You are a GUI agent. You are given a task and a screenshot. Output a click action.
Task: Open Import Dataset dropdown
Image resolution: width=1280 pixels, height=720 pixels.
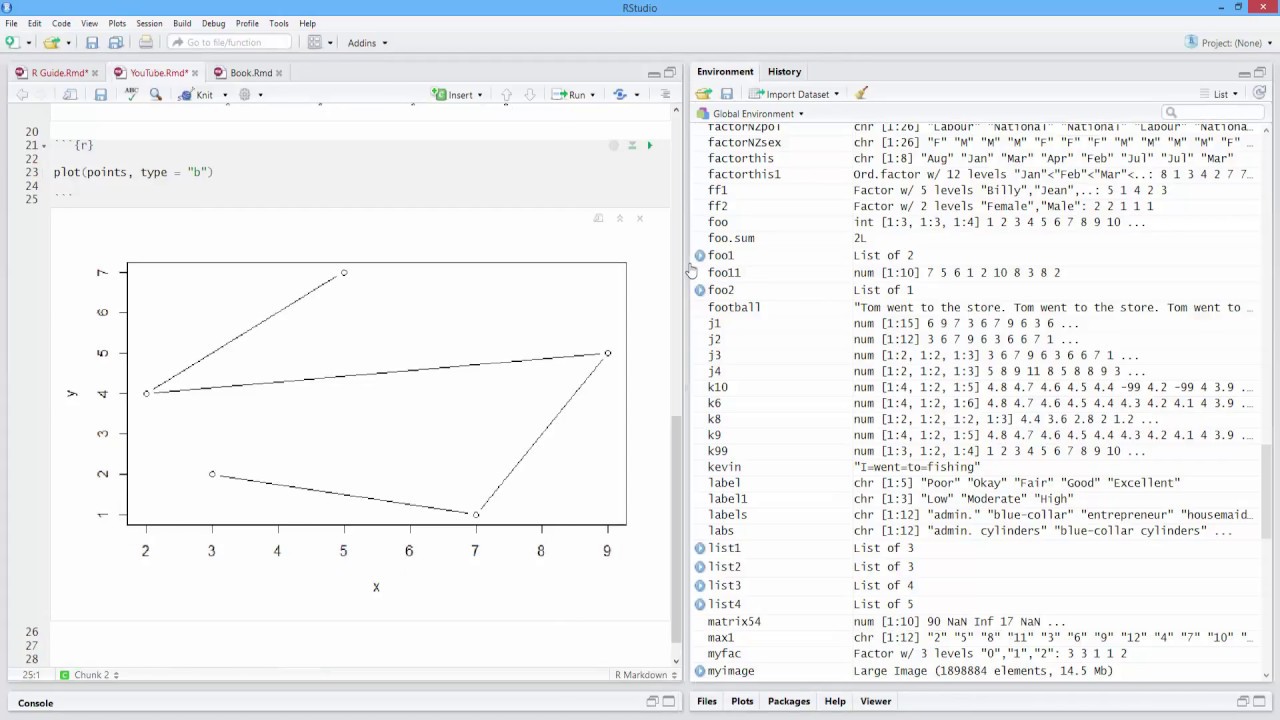(x=795, y=94)
